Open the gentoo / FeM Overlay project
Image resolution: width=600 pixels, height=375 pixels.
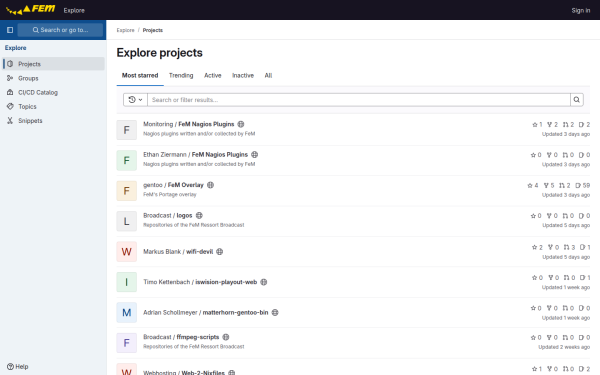tap(173, 185)
